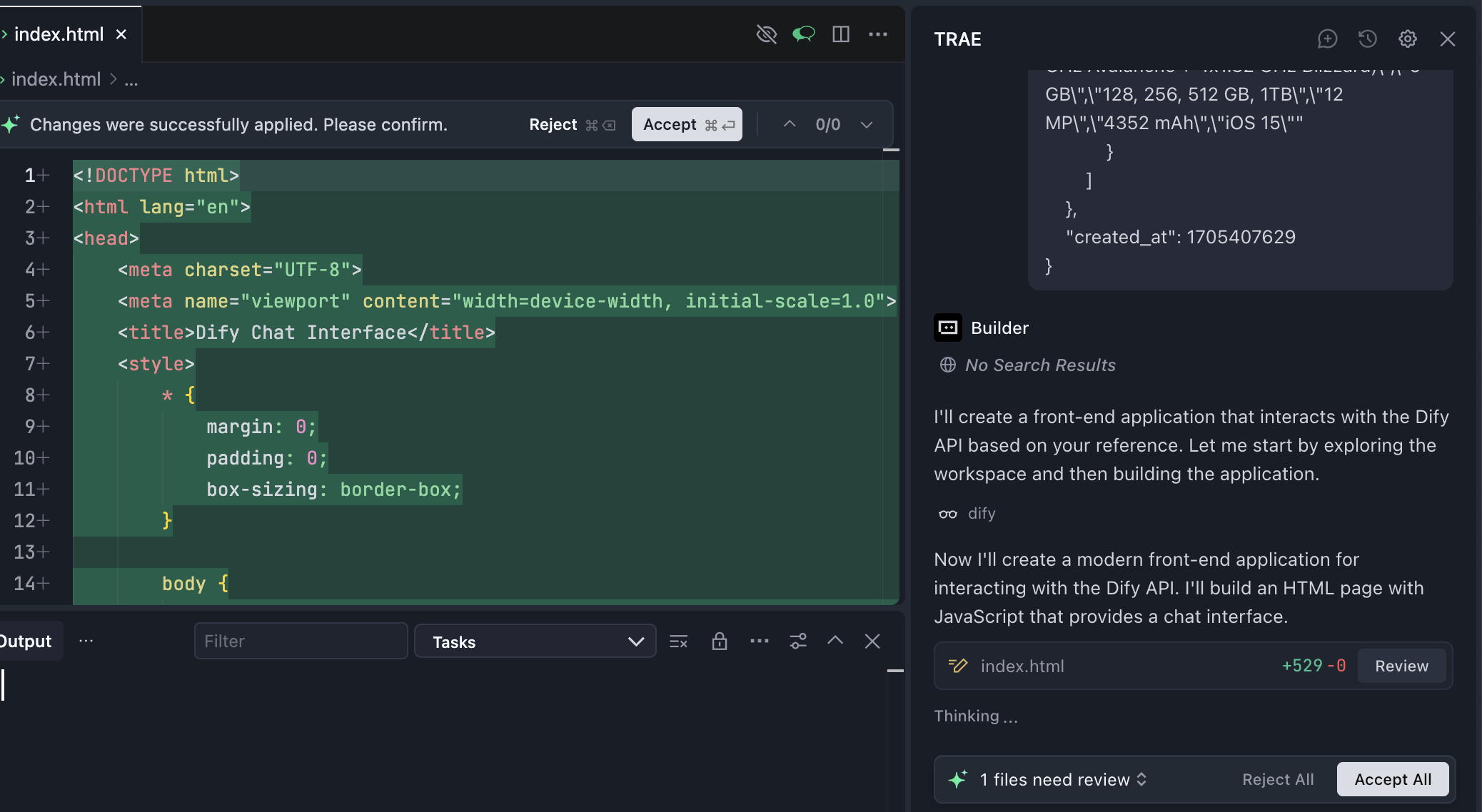Viewport: 1482px width, 812px height.
Task: Start a new chat in TRAE panel
Action: [1327, 39]
